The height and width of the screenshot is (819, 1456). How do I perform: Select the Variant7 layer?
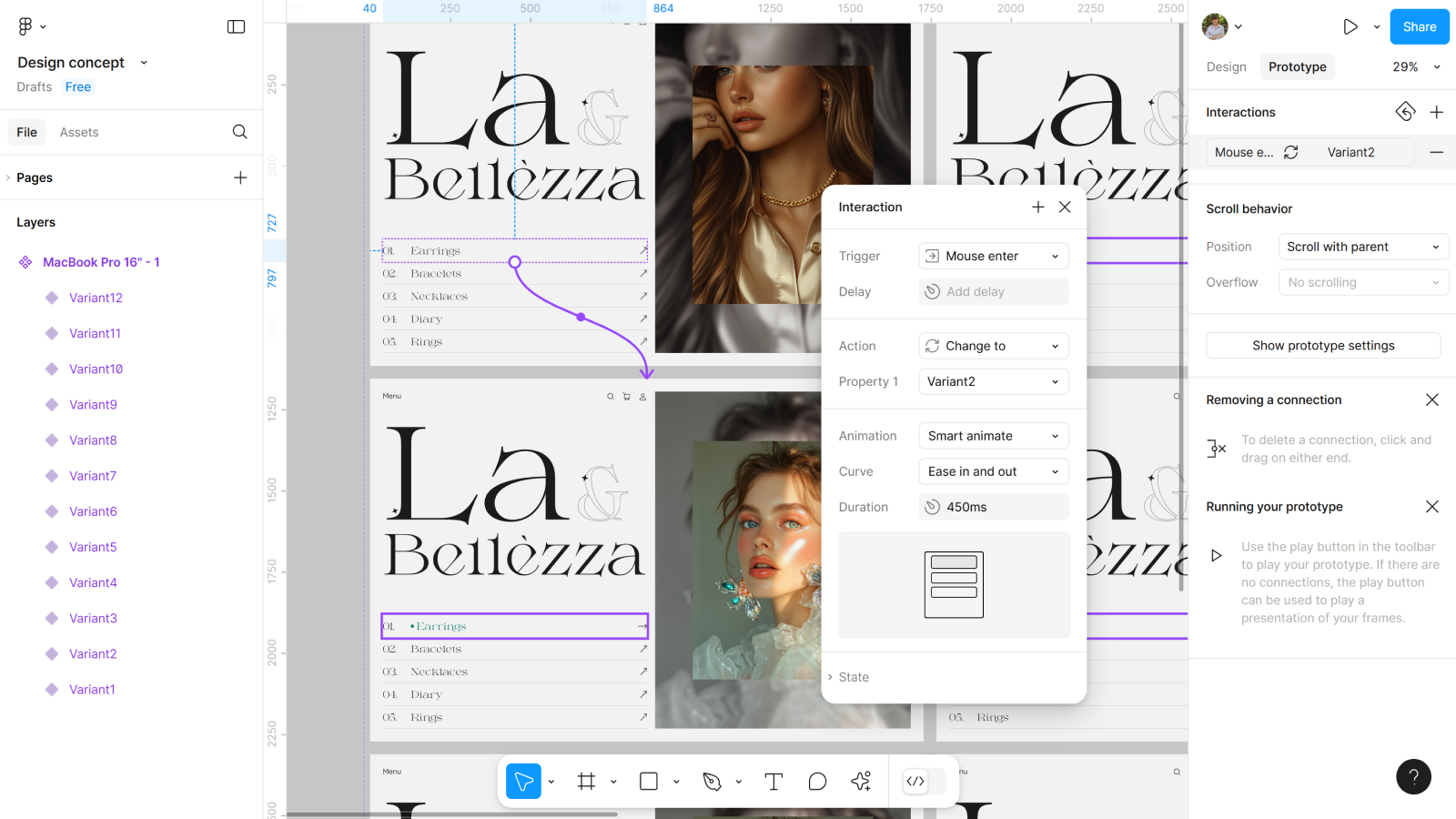click(x=93, y=476)
